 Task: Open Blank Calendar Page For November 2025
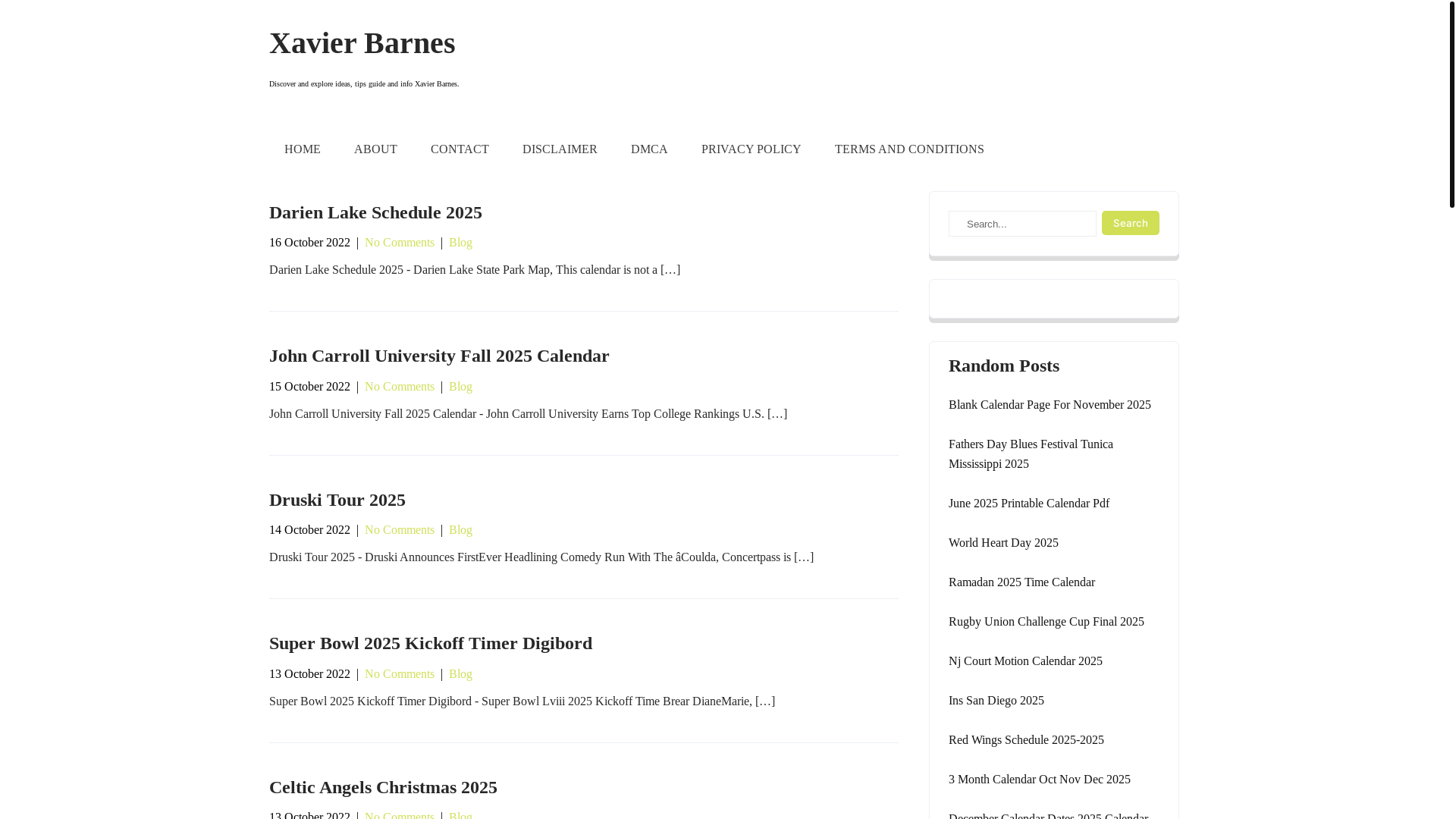[1050, 405]
